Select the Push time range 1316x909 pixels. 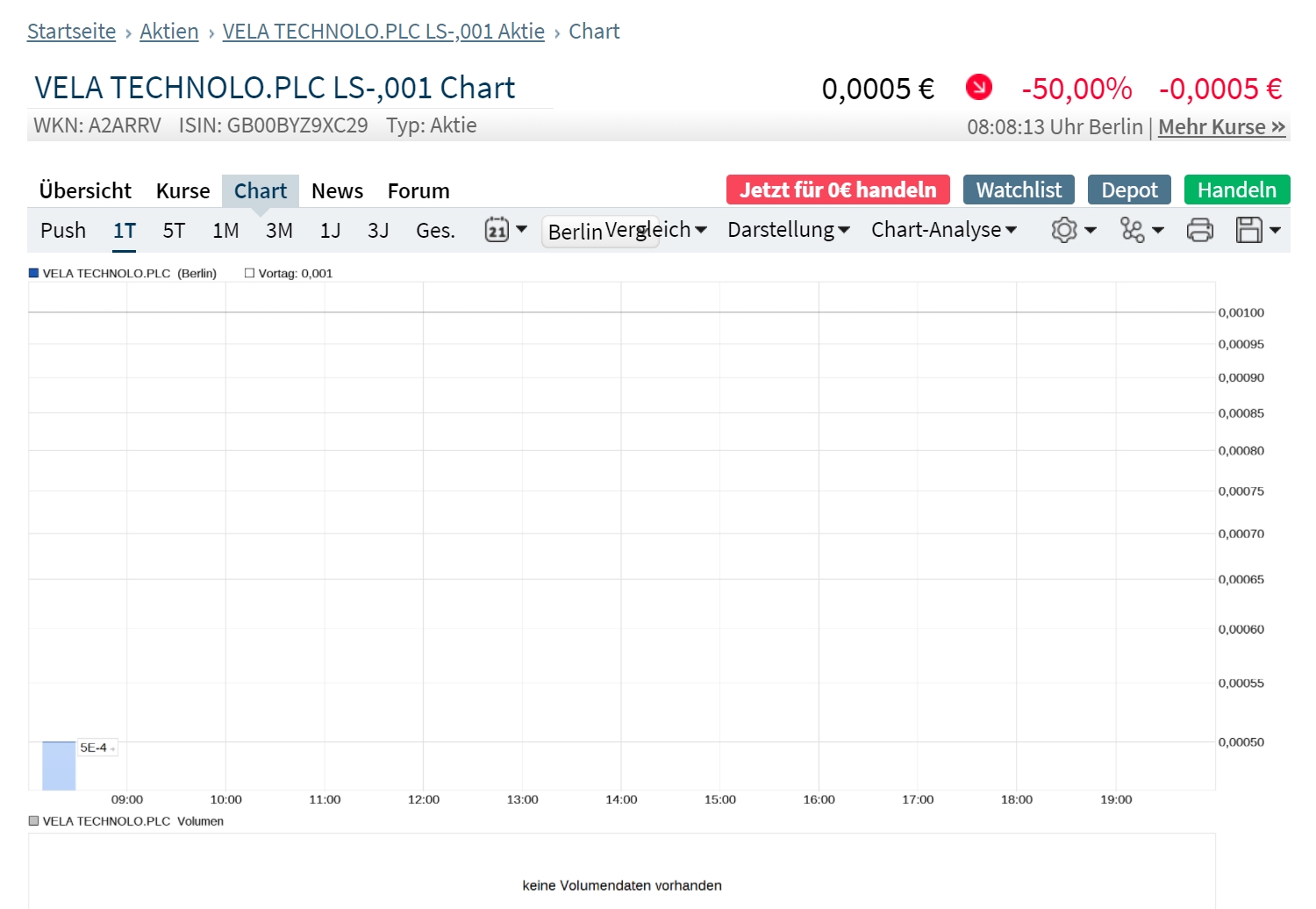tap(63, 231)
